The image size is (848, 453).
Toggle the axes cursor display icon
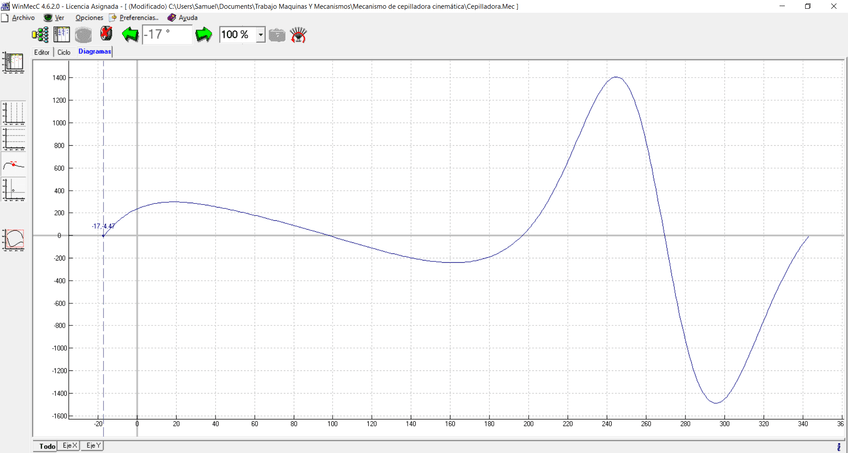[14, 189]
